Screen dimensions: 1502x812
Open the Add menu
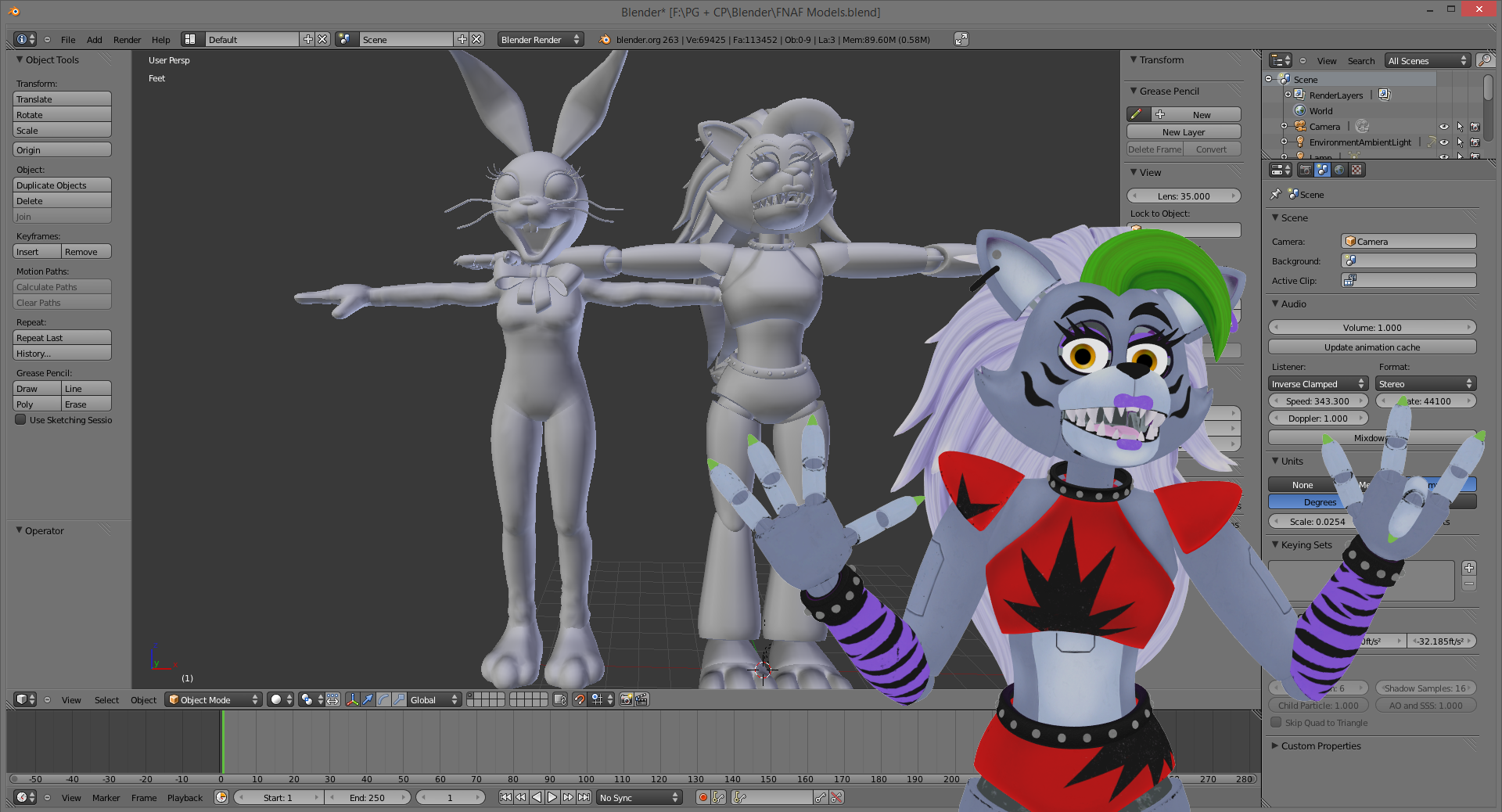[x=94, y=39]
